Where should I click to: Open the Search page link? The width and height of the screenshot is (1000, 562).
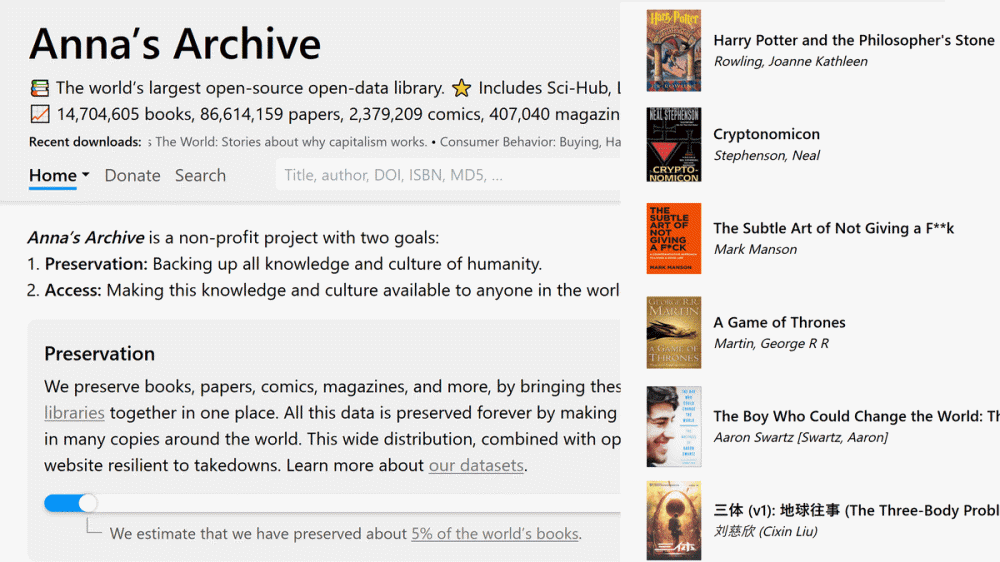tap(200, 176)
